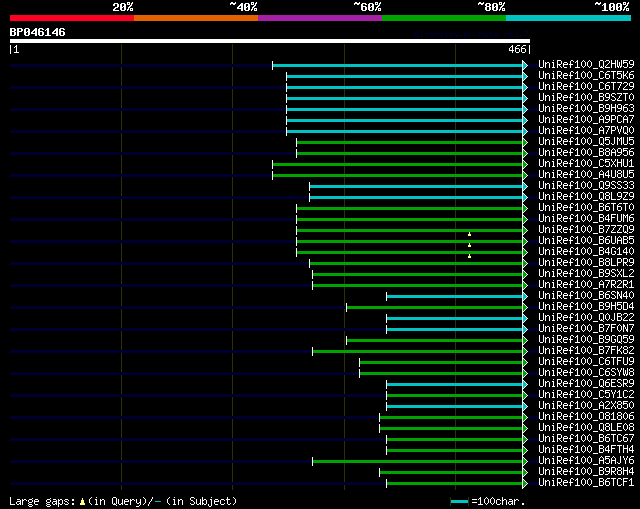Click the cyan alignment bar for Q2HW59
The image size is (640, 509).
(x=398, y=65)
